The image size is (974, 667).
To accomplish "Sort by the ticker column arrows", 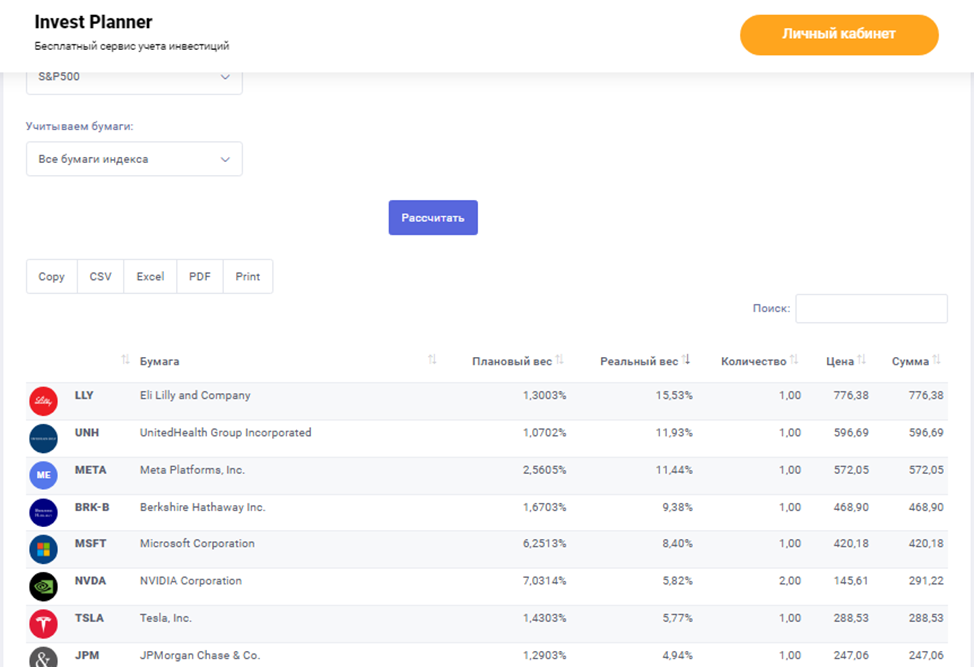I will click(125, 360).
